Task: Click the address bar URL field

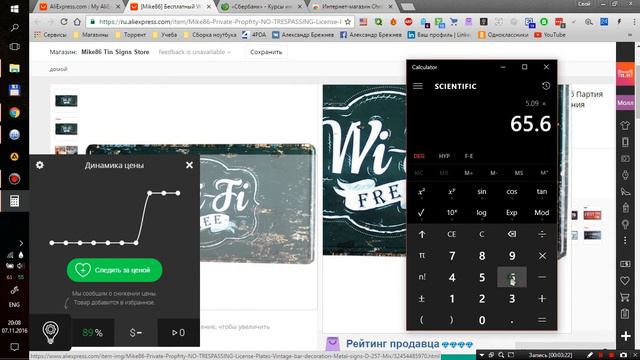Action: [220, 22]
